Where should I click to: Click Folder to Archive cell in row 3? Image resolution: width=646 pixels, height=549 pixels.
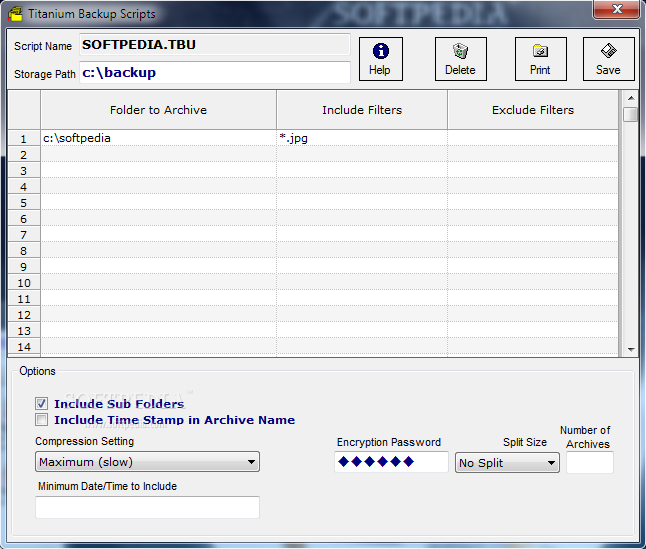coord(158,170)
